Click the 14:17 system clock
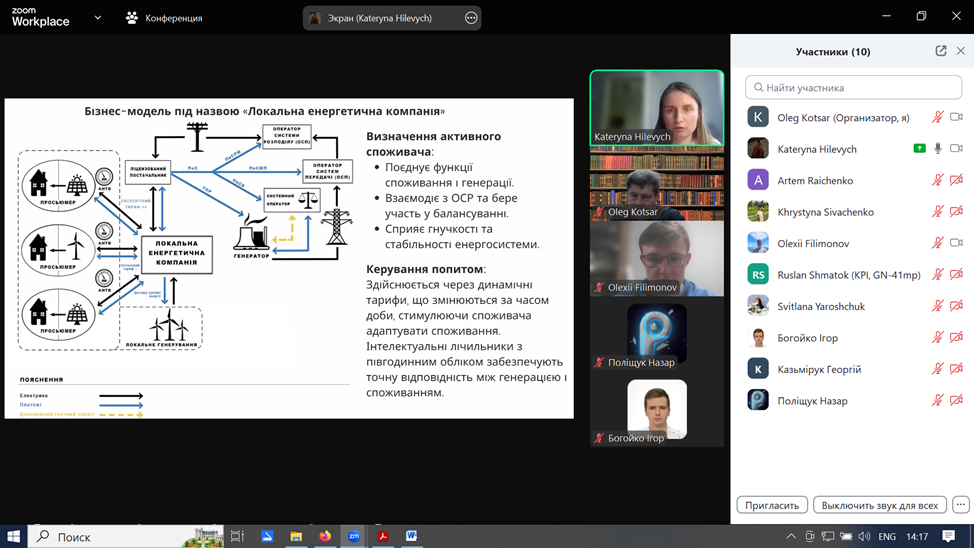 (x=917, y=536)
